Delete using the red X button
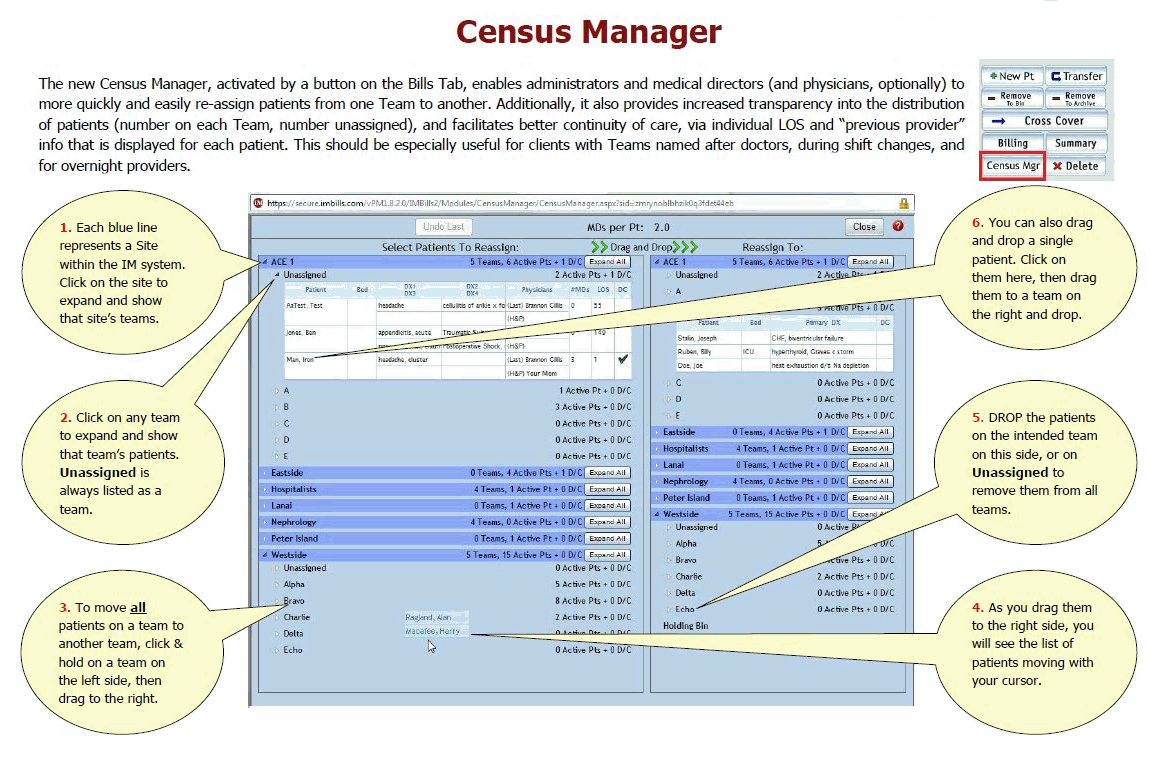 coord(1076,166)
